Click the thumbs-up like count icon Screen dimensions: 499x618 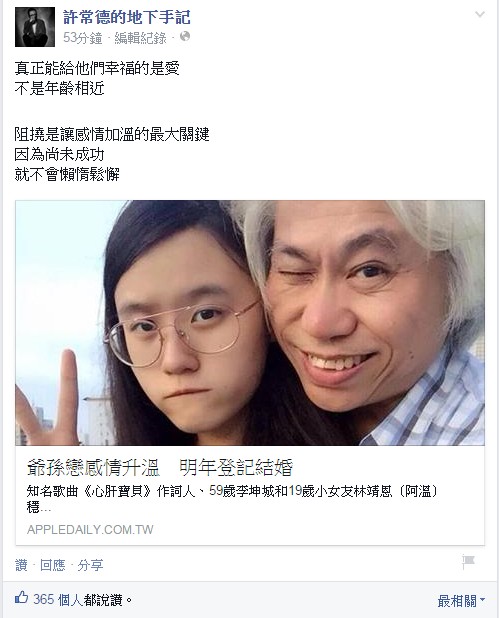[x=22, y=598]
